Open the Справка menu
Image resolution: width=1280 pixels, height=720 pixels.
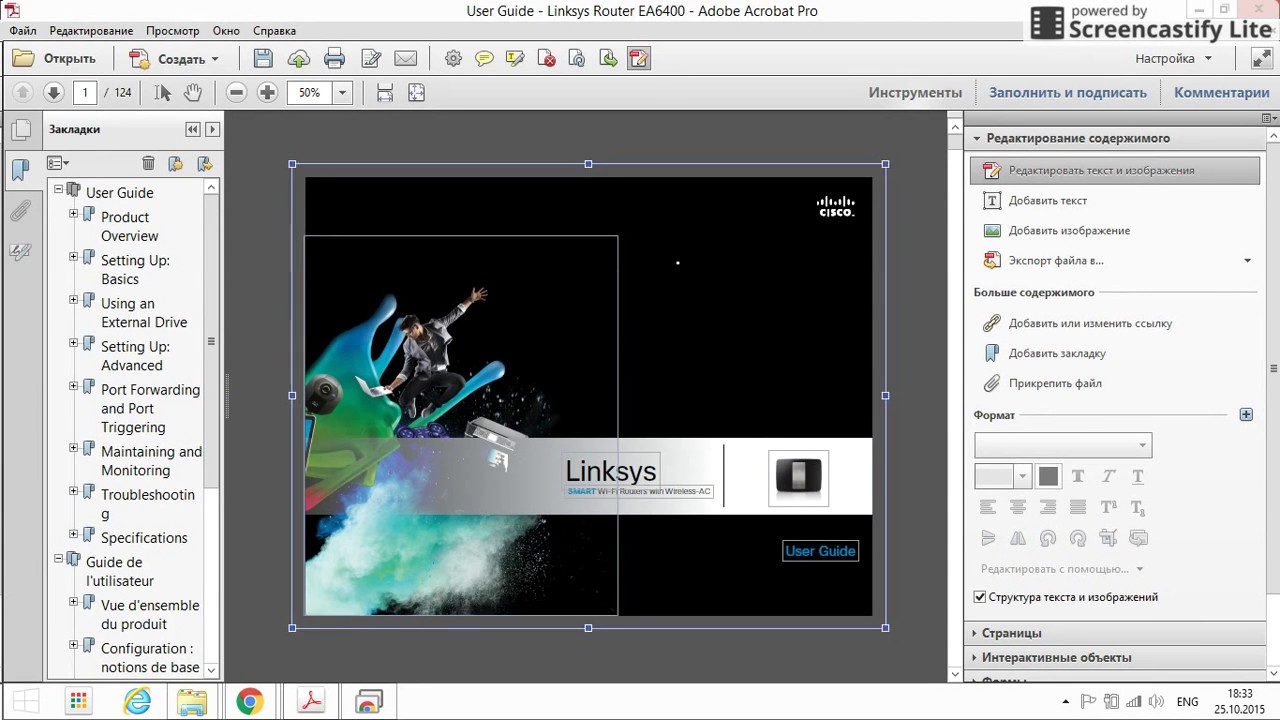274,31
